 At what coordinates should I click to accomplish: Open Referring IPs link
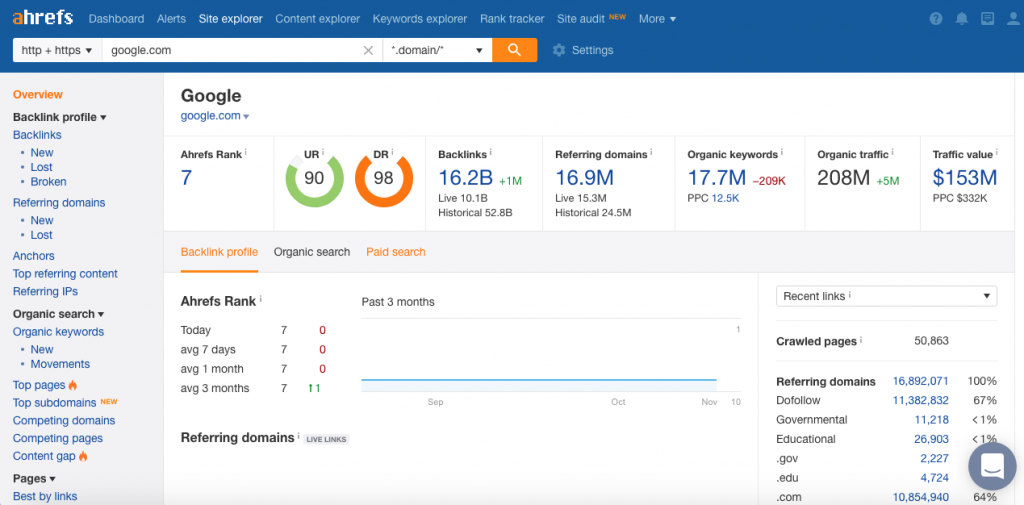46,291
